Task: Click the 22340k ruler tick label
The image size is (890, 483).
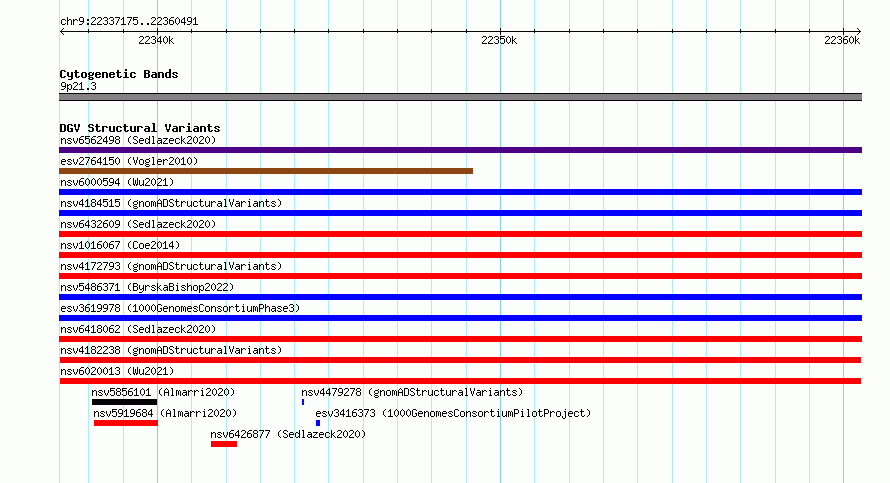Action: 156,40
